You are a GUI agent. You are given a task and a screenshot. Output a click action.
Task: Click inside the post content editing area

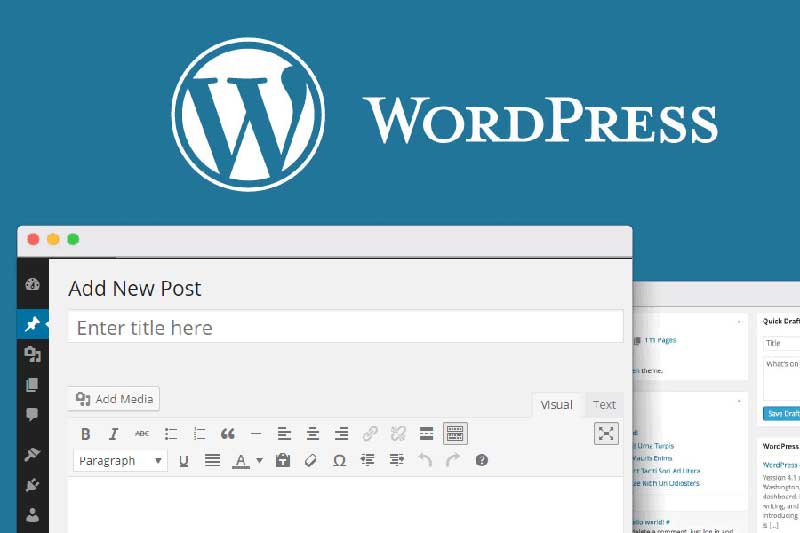pos(345,505)
